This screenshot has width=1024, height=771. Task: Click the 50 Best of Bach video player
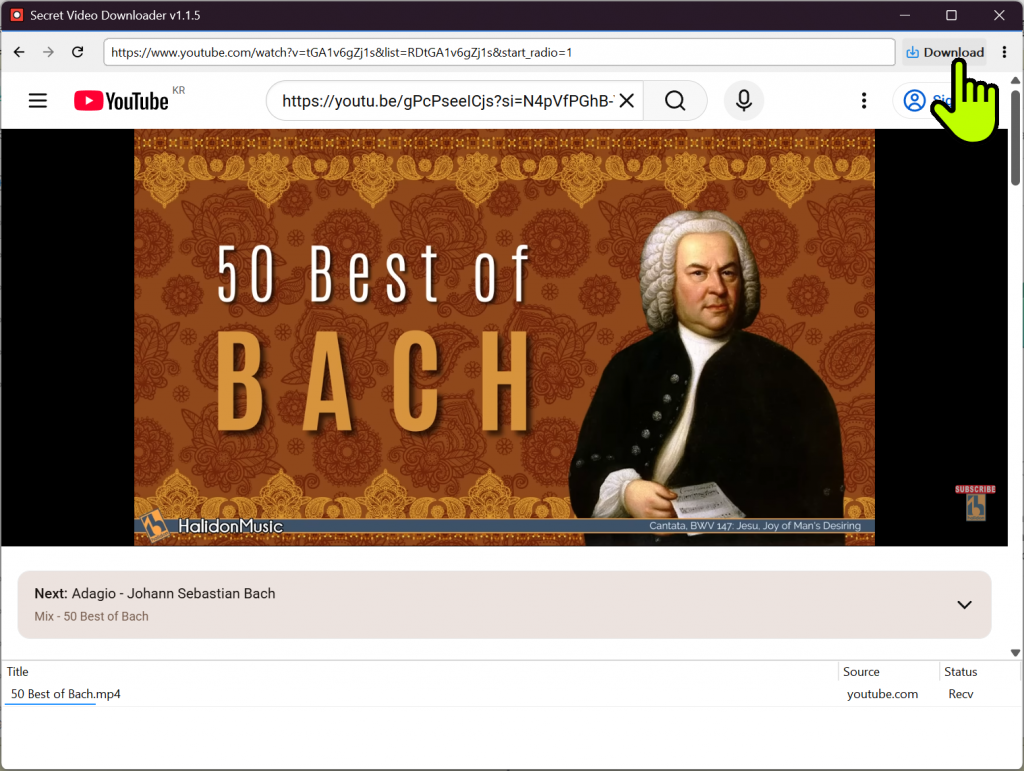pos(504,337)
